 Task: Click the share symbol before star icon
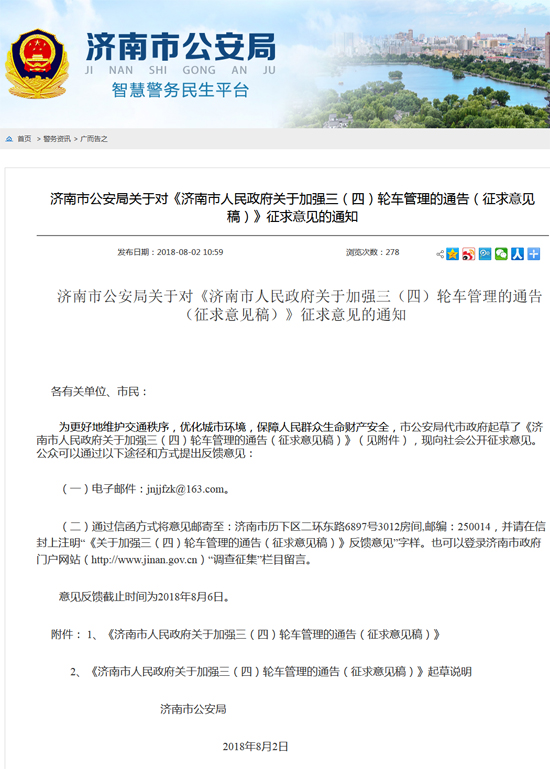coord(440,254)
